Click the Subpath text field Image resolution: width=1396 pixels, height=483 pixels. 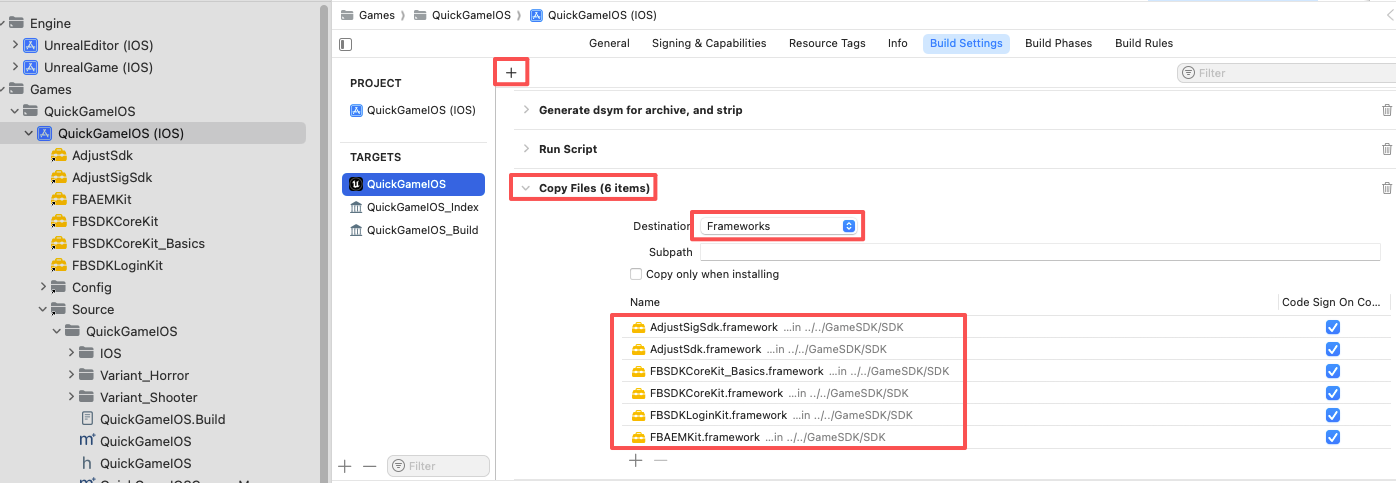(1040, 252)
